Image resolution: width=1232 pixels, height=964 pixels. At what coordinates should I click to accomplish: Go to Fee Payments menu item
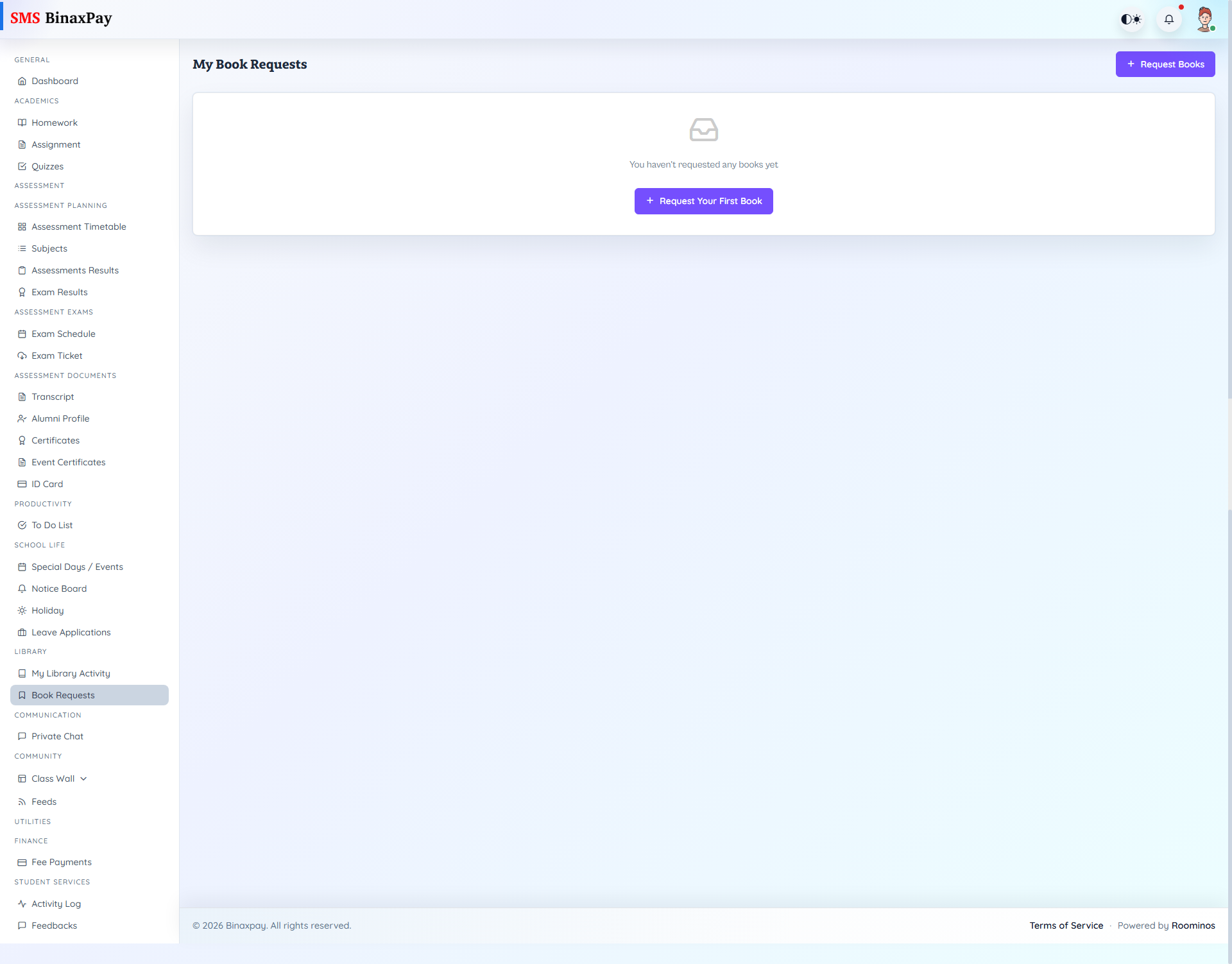click(x=62, y=862)
